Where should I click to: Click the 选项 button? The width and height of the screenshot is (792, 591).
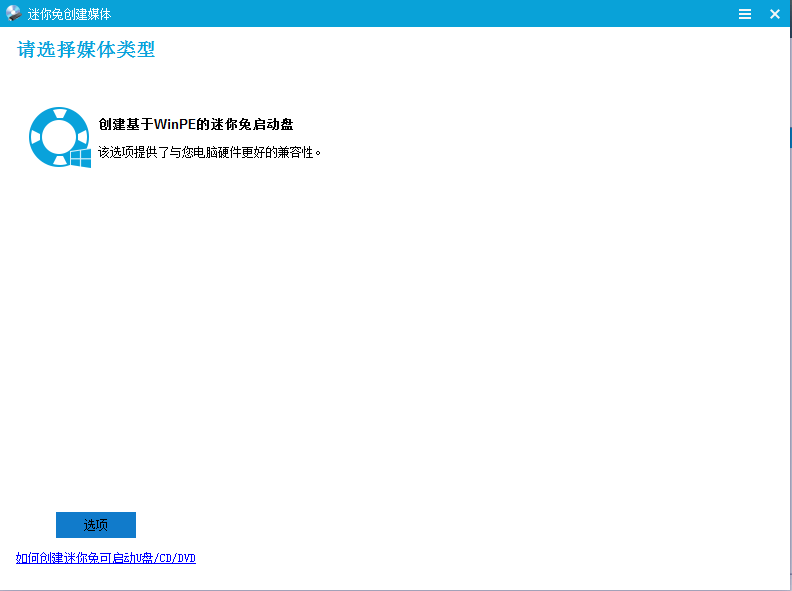coord(96,525)
